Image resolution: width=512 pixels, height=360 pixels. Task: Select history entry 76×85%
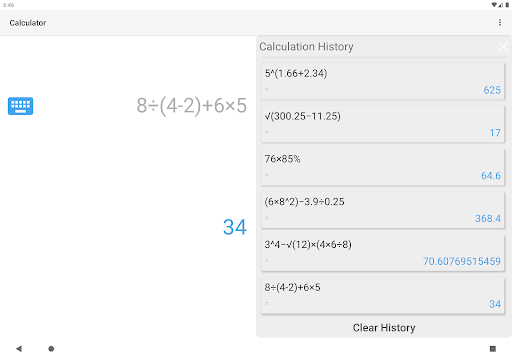coord(383,167)
